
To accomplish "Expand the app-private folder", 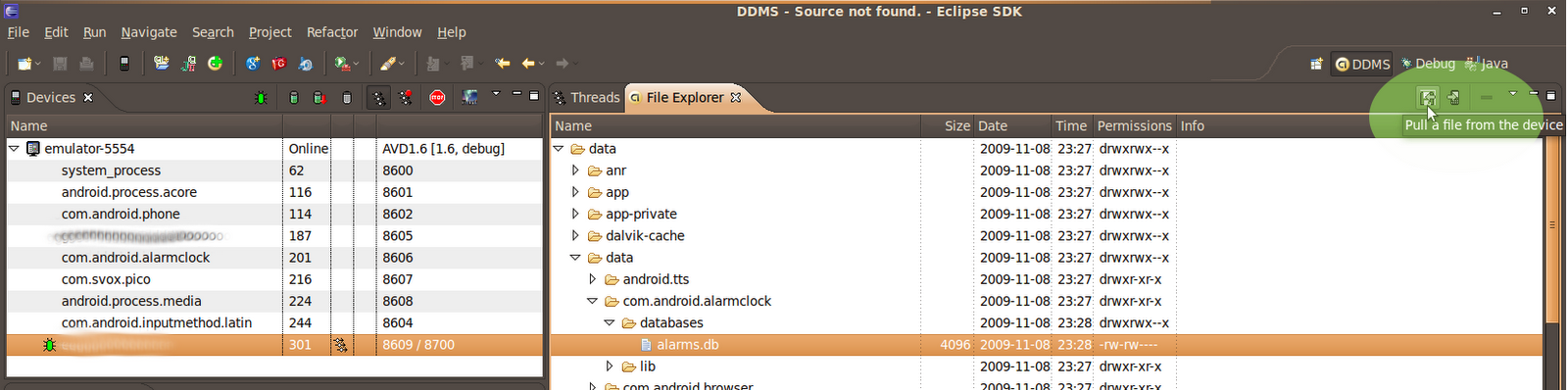I will (x=575, y=214).
